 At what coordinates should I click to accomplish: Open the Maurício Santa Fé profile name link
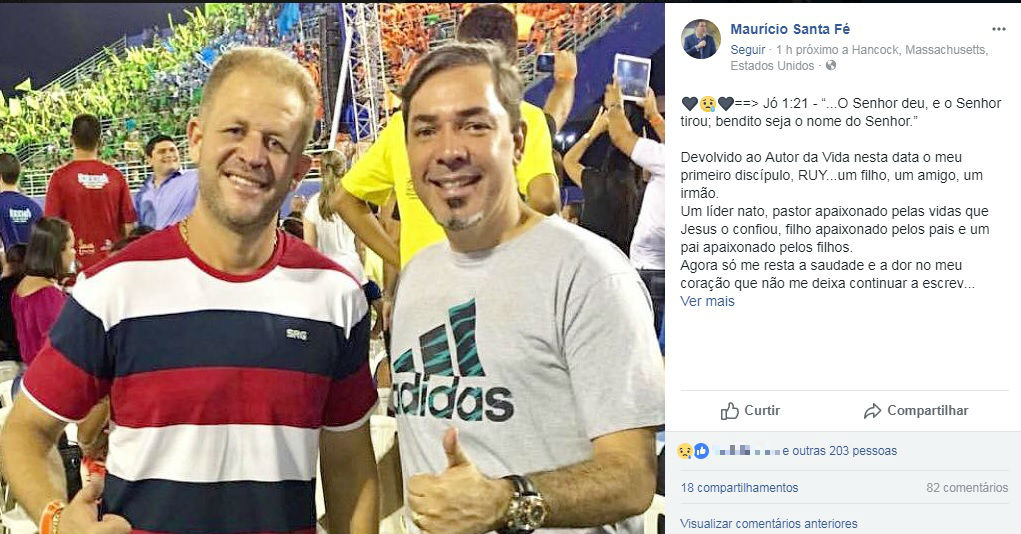coord(790,29)
